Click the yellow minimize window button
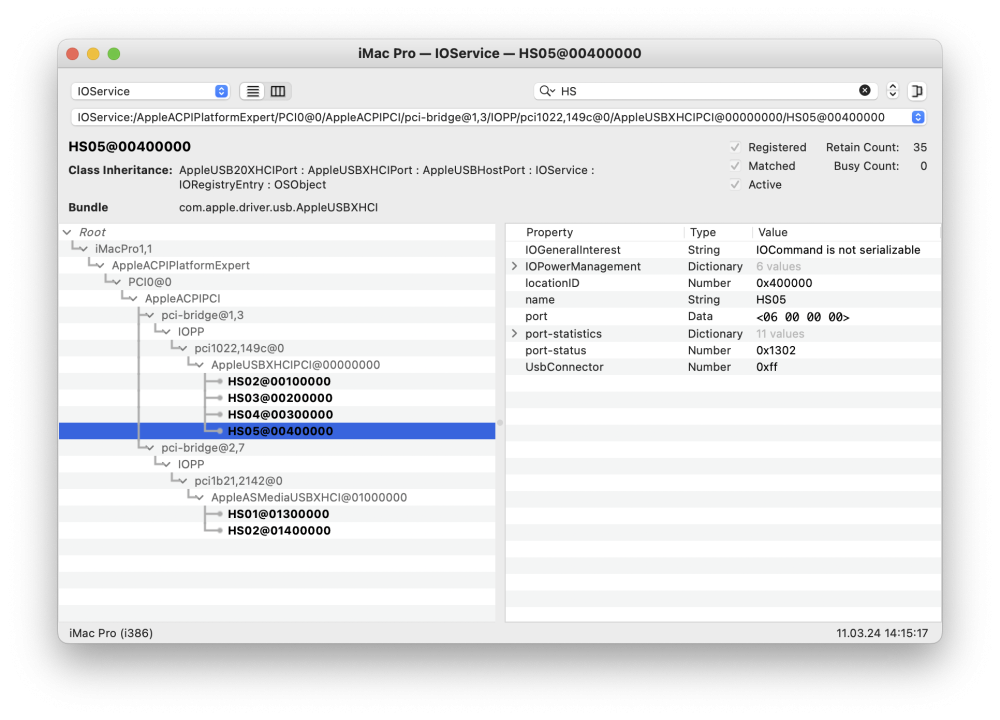Viewport: 1000px width, 720px height. (93, 54)
